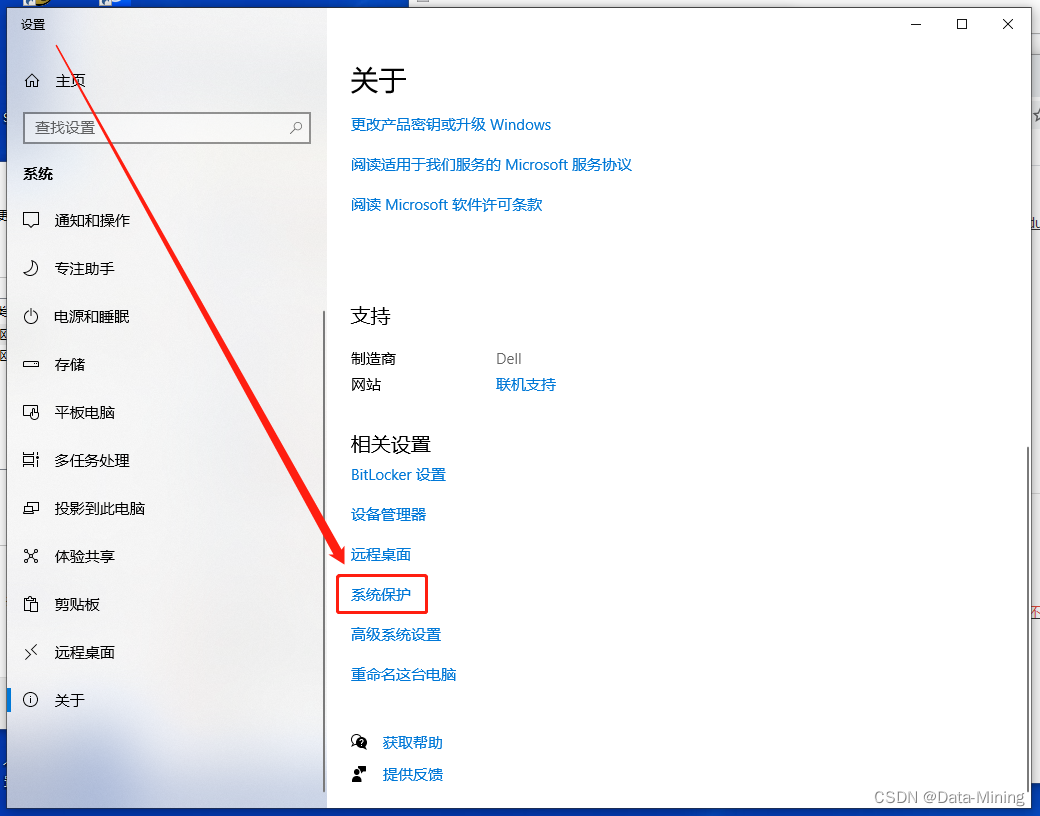This screenshot has width=1040, height=816.
Task: Click the 联机支持 website link
Action: 526,384
